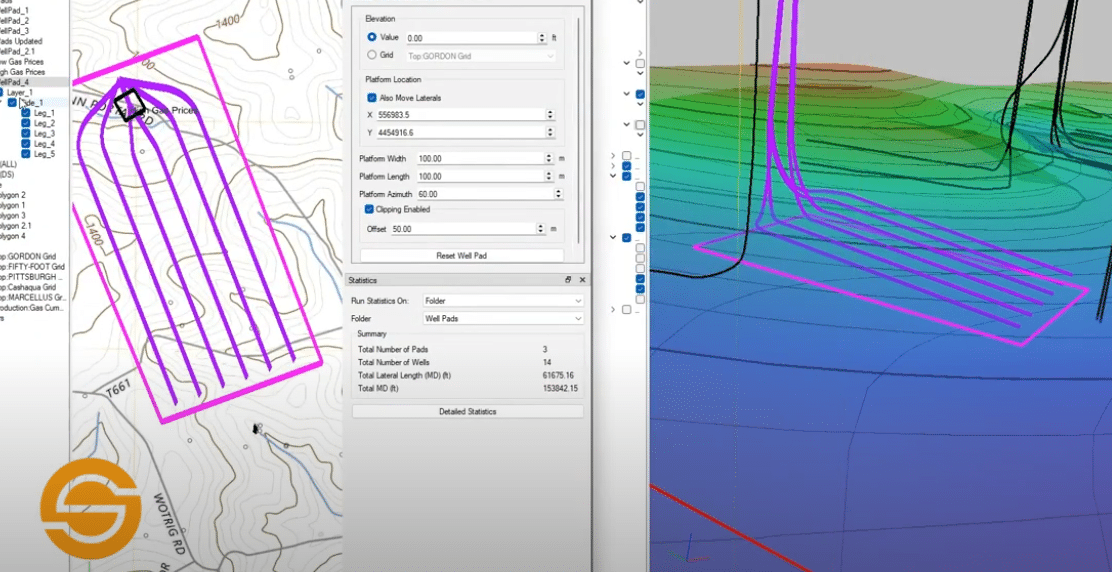Click the clipping Offset spinner arrows
Viewport: 1112px width, 572px height.
click(540, 230)
